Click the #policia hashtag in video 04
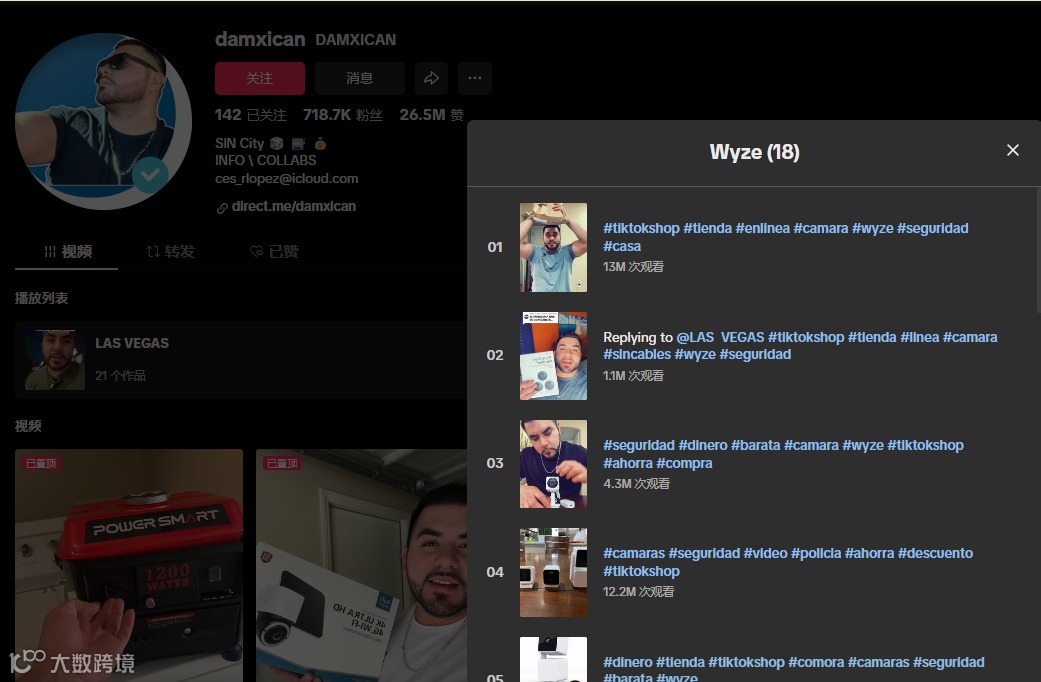The height and width of the screenshot is (682, 1041). tap(816, 553)
